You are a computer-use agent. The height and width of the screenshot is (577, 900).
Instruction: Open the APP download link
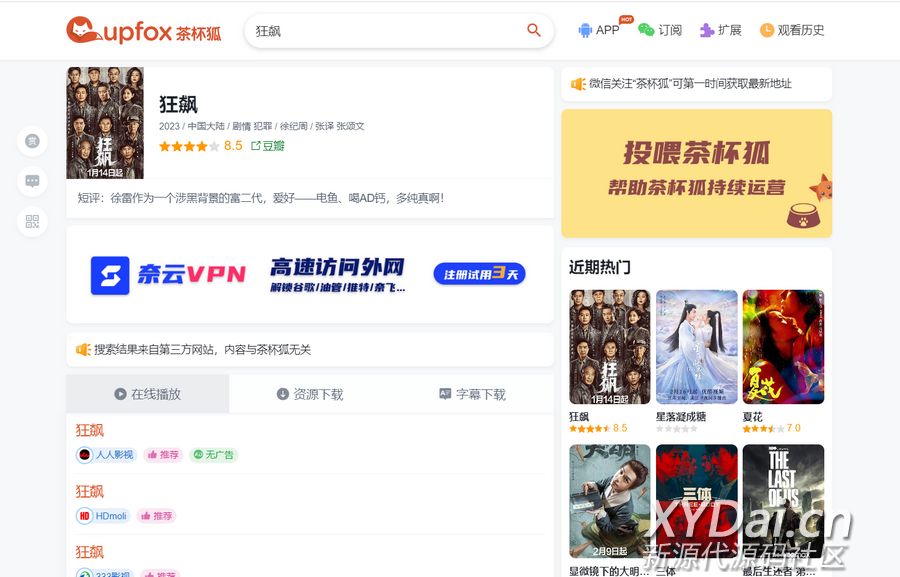point(598,30)
